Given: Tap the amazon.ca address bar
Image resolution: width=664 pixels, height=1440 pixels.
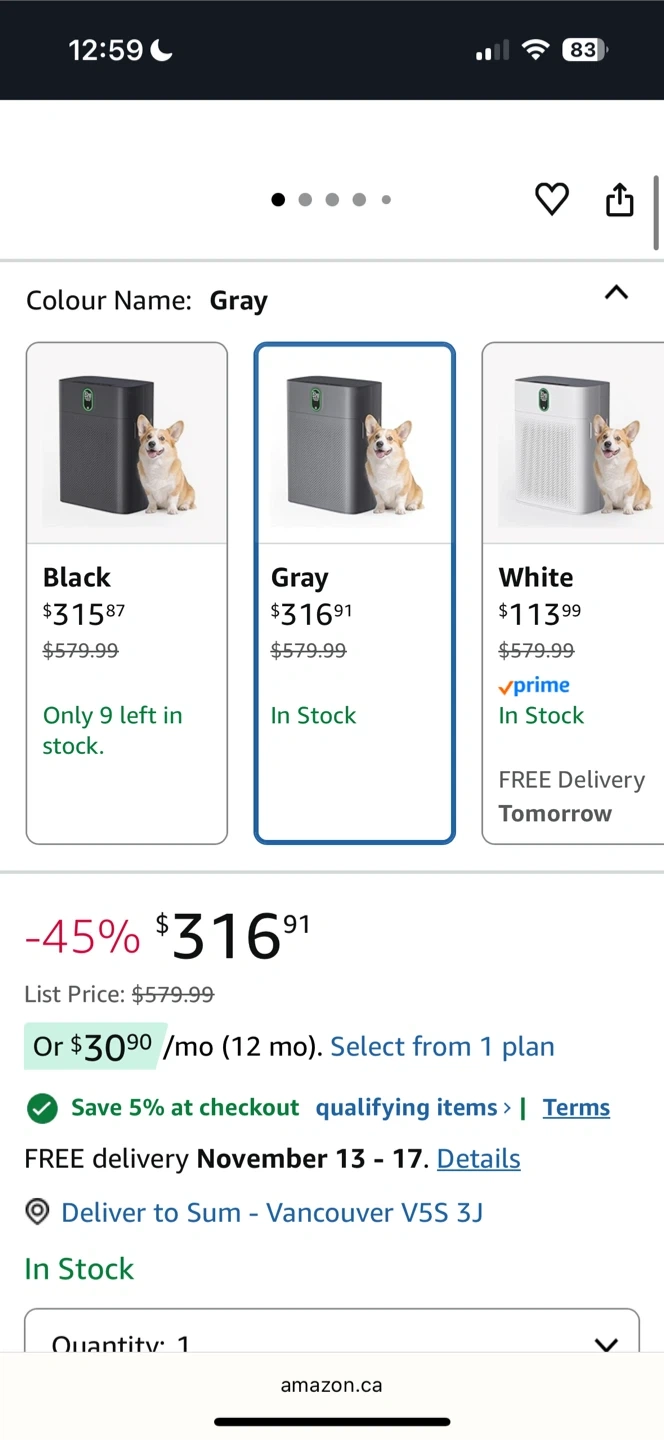Looking at the screenshot, I should click(331, 1385).
